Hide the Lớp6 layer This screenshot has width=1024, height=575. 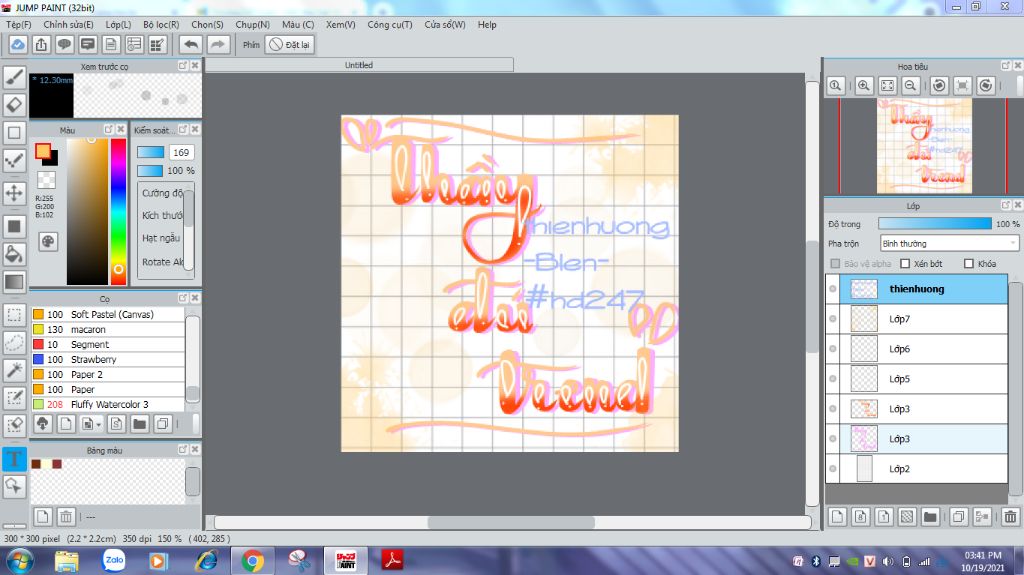point(833,349)
